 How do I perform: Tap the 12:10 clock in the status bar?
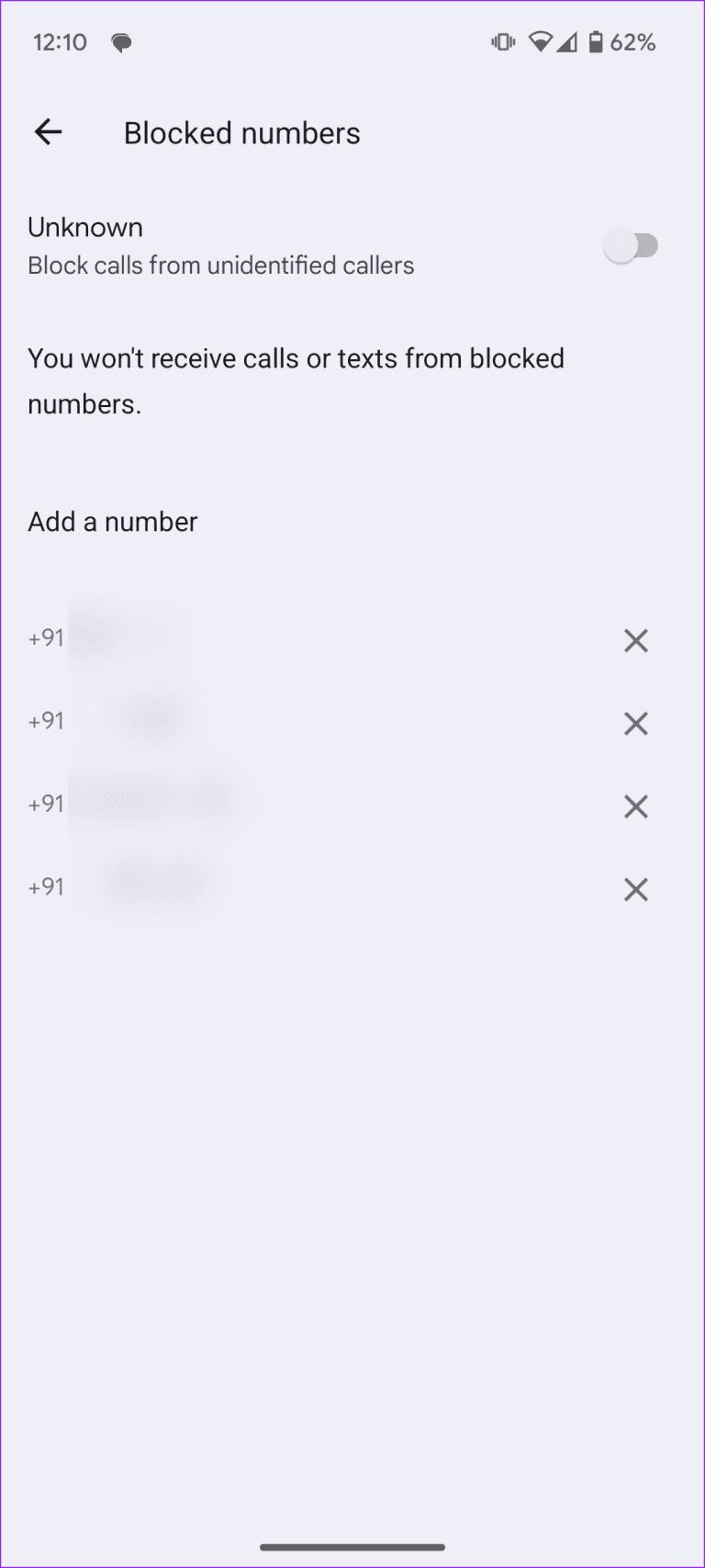(60, 41)
